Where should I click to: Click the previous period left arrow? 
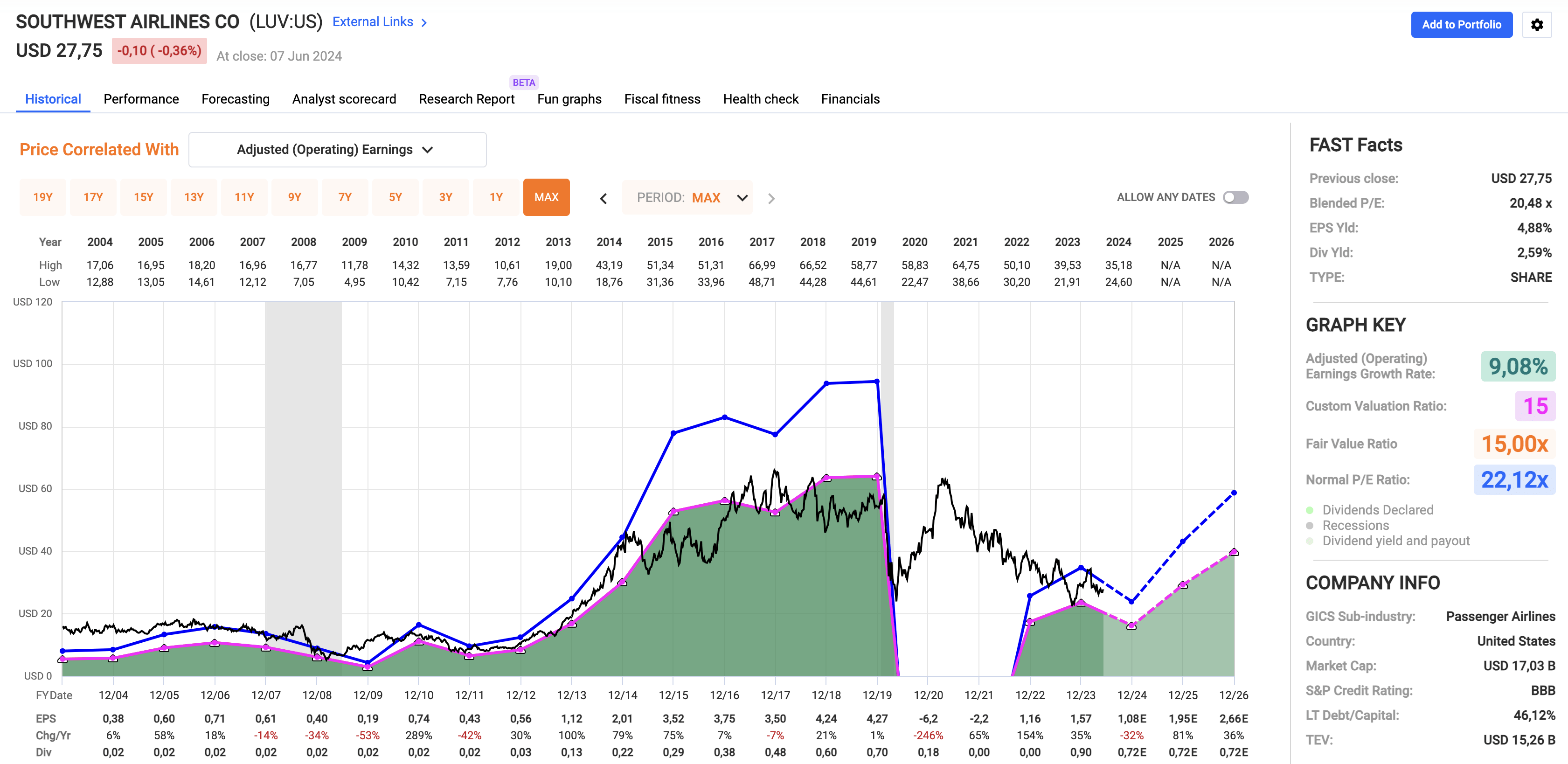coord(603,198)
